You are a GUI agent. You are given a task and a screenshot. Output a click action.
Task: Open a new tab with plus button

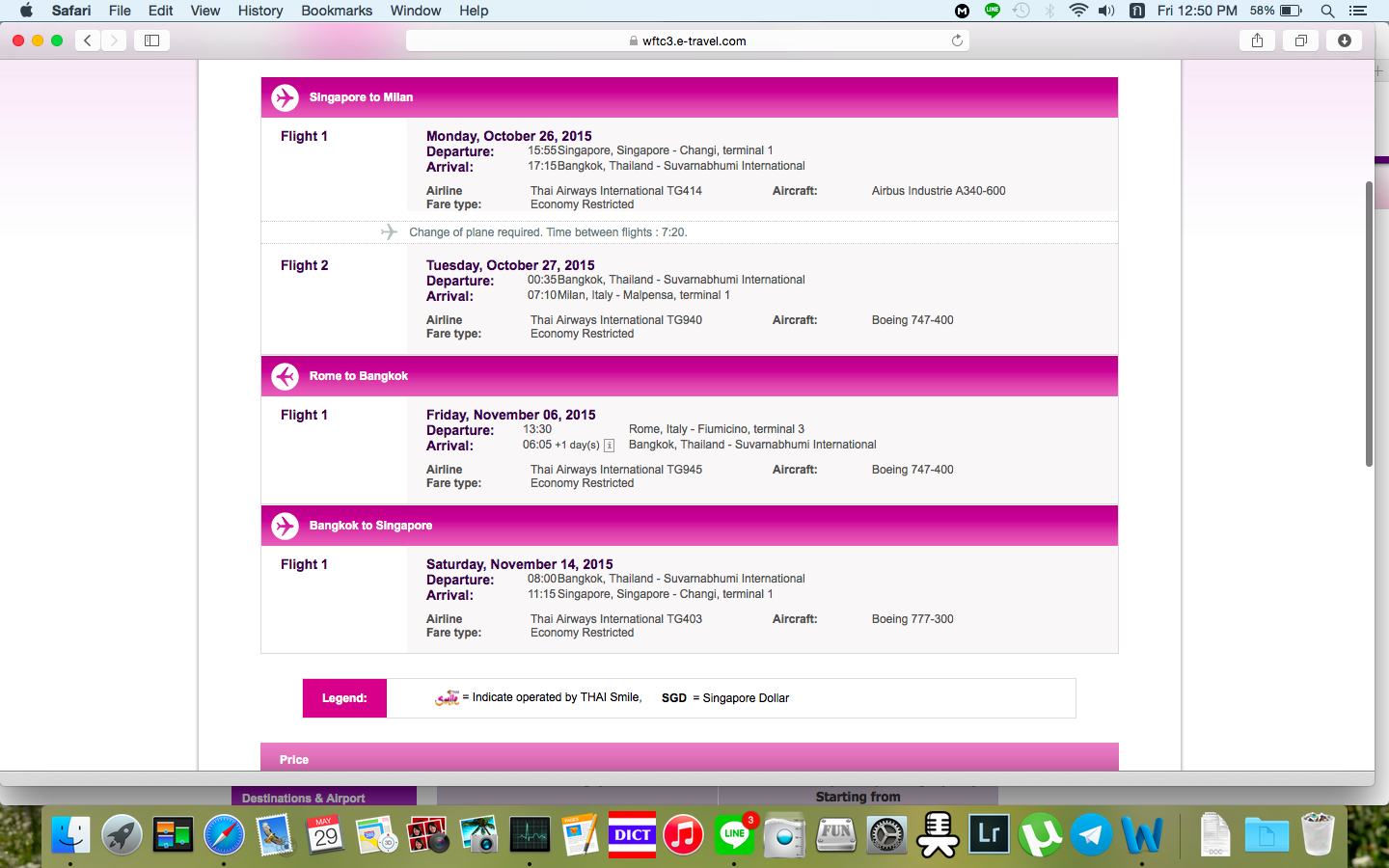tap(1380, 71)
